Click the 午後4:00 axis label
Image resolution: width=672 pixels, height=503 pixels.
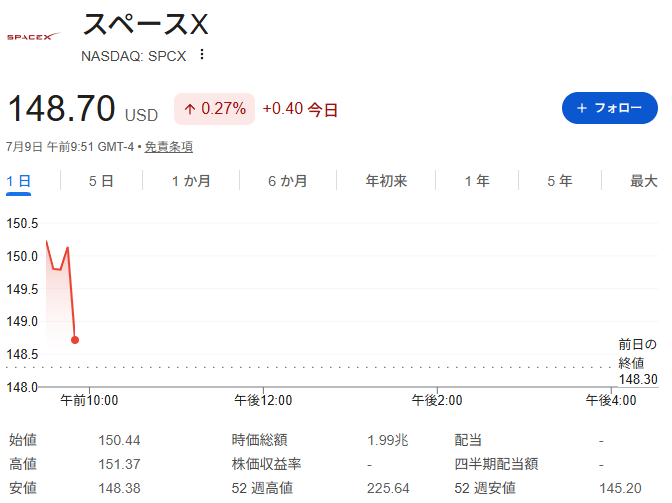tap(611, 401)
